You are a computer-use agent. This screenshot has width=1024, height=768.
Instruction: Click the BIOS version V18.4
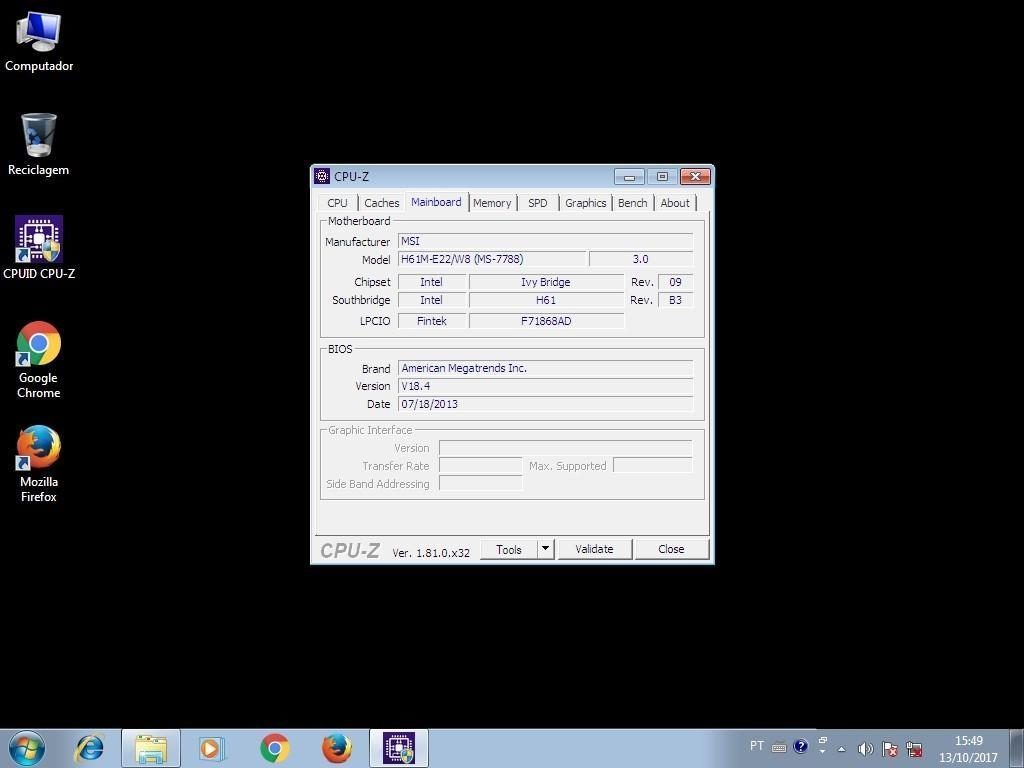(545, 386)
